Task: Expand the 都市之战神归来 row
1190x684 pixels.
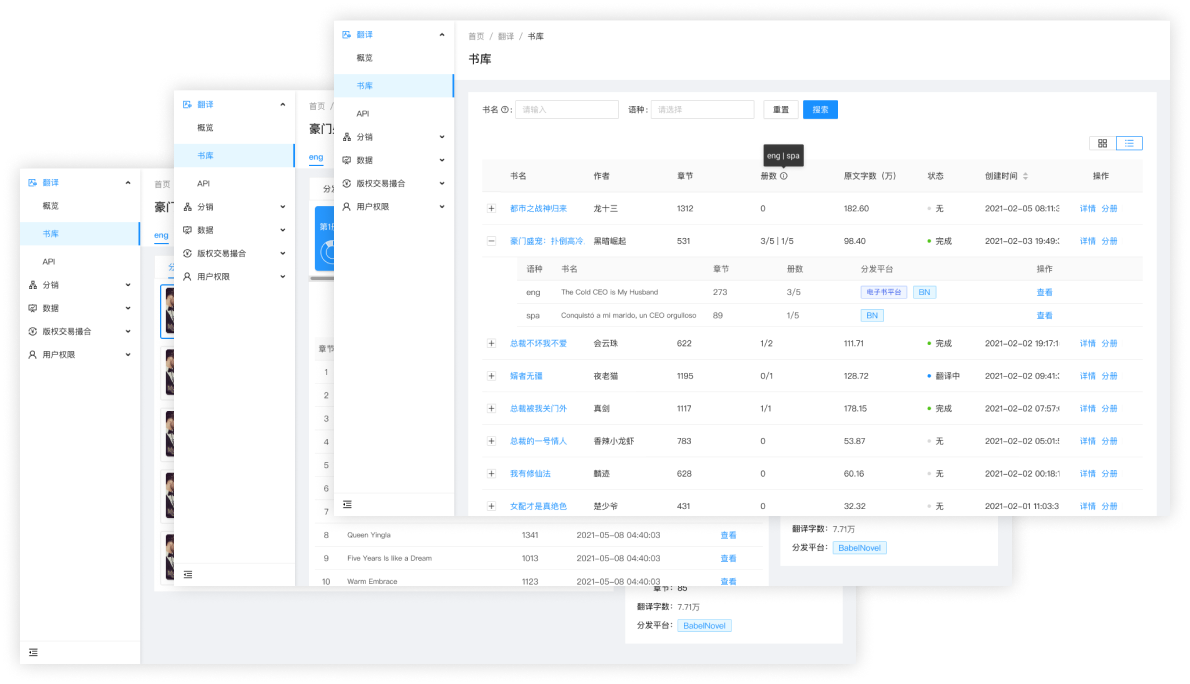Action: 491,208
